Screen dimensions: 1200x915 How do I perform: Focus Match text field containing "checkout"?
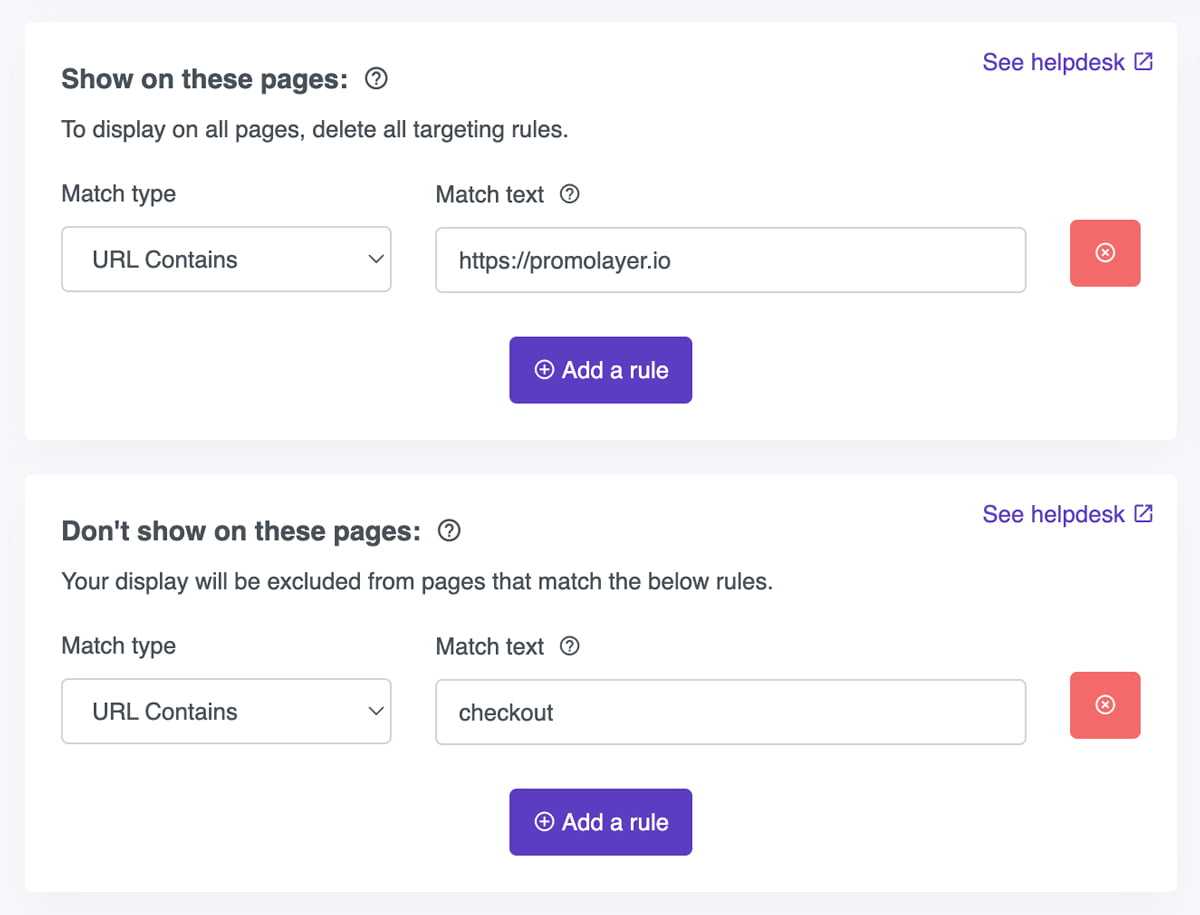tap(730, 712)
